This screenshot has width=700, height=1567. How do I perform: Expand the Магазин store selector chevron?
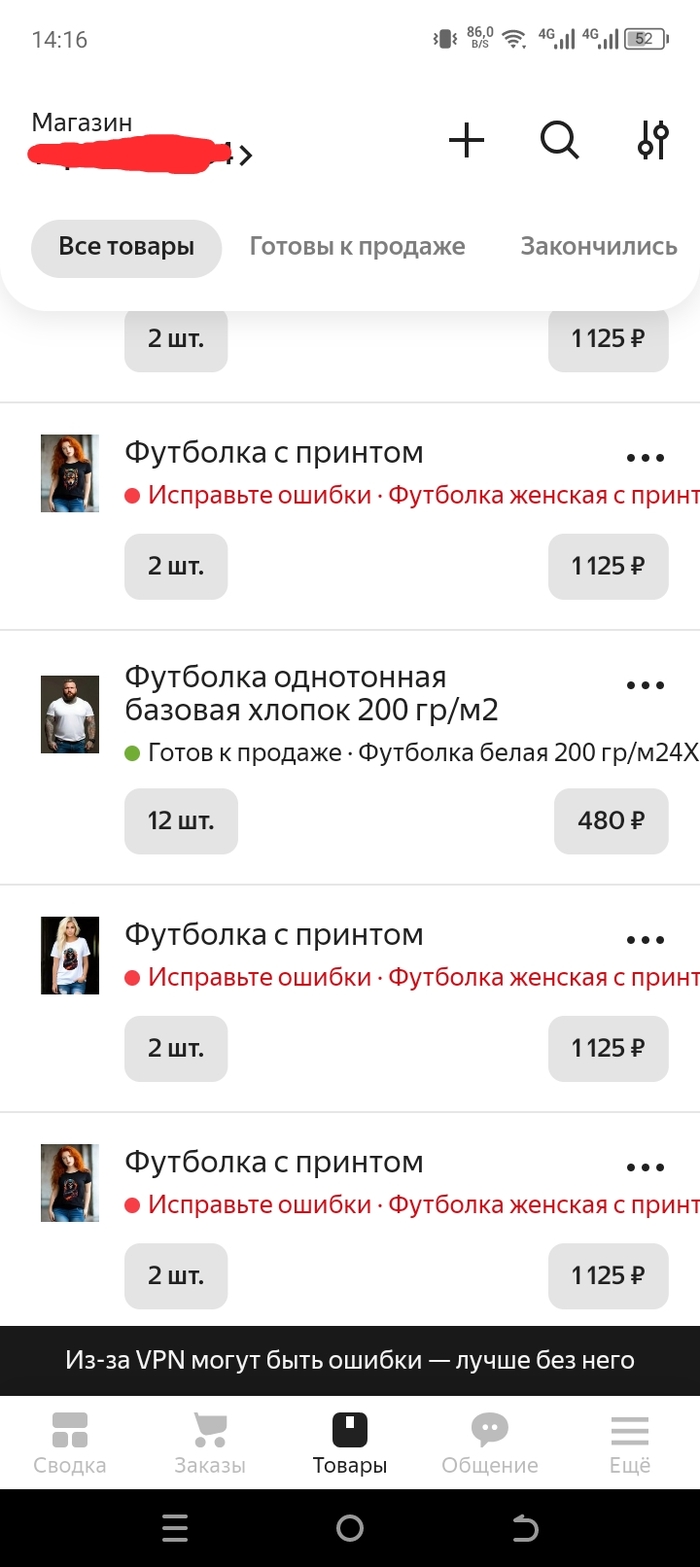click(x=247, y=155)
